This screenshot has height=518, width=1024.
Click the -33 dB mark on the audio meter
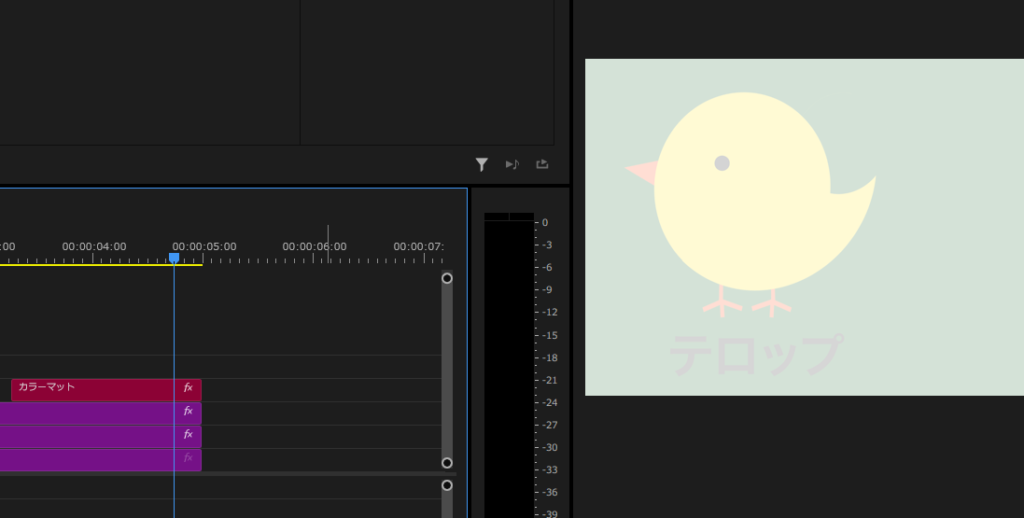pos(549,470)
